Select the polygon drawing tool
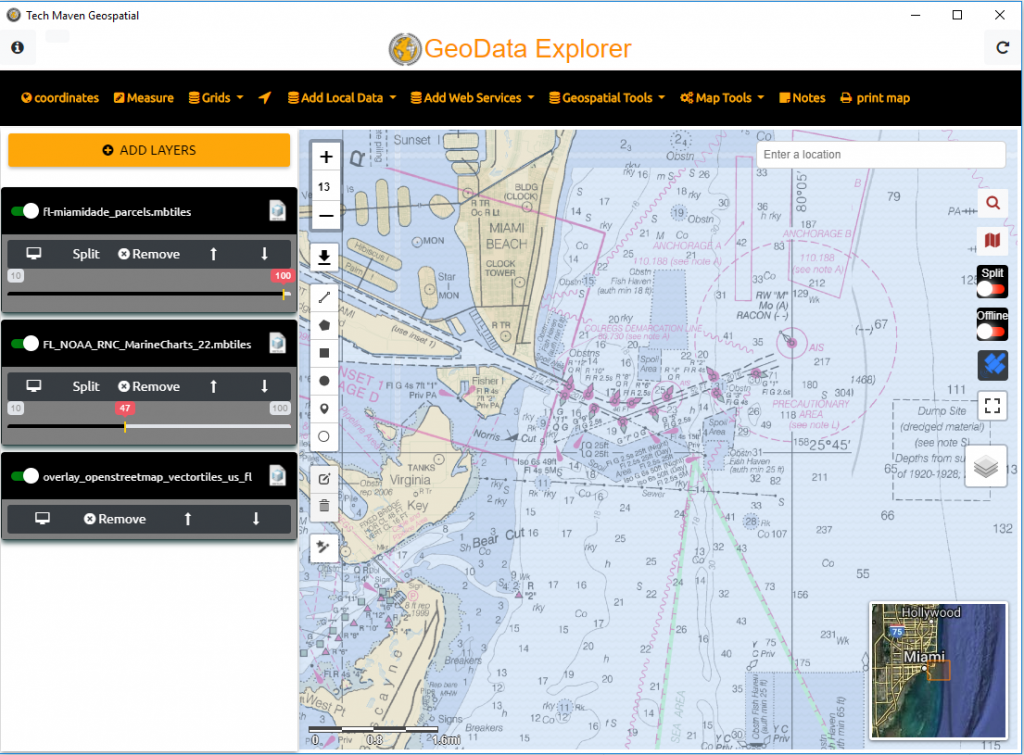The height and width of the screenshot is (755, 1024). 326,324
